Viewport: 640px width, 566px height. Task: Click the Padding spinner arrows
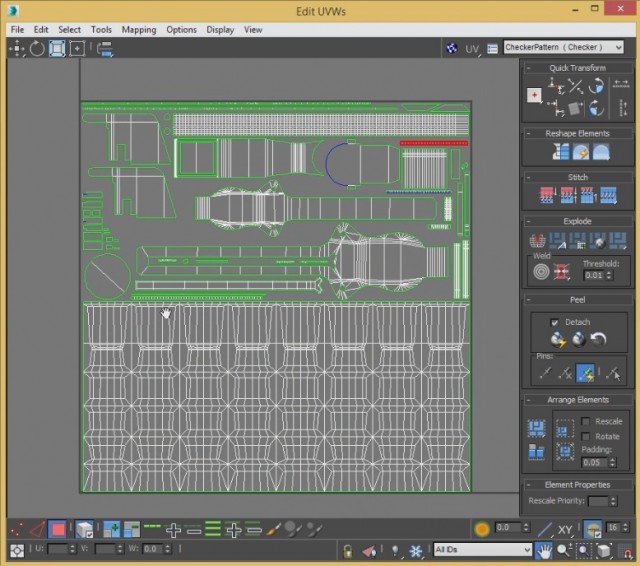pyautogui.click(x=610, y=462)
